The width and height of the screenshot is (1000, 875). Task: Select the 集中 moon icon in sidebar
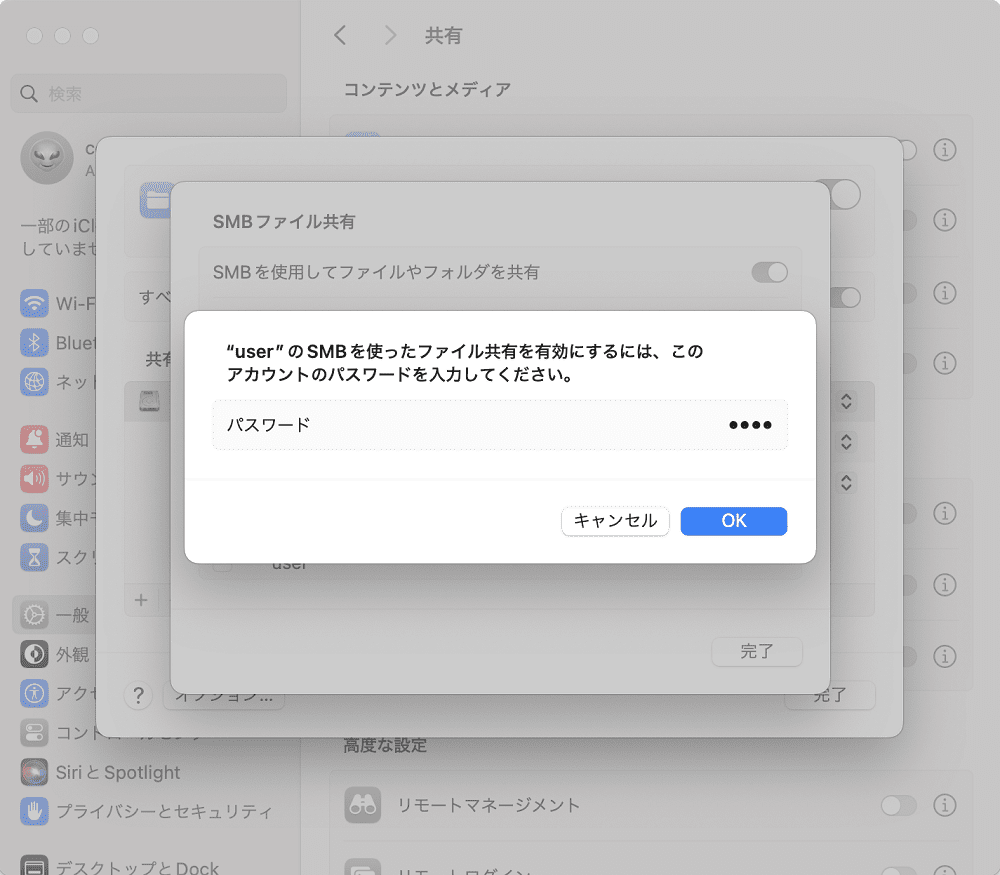[x=34, y=518]
